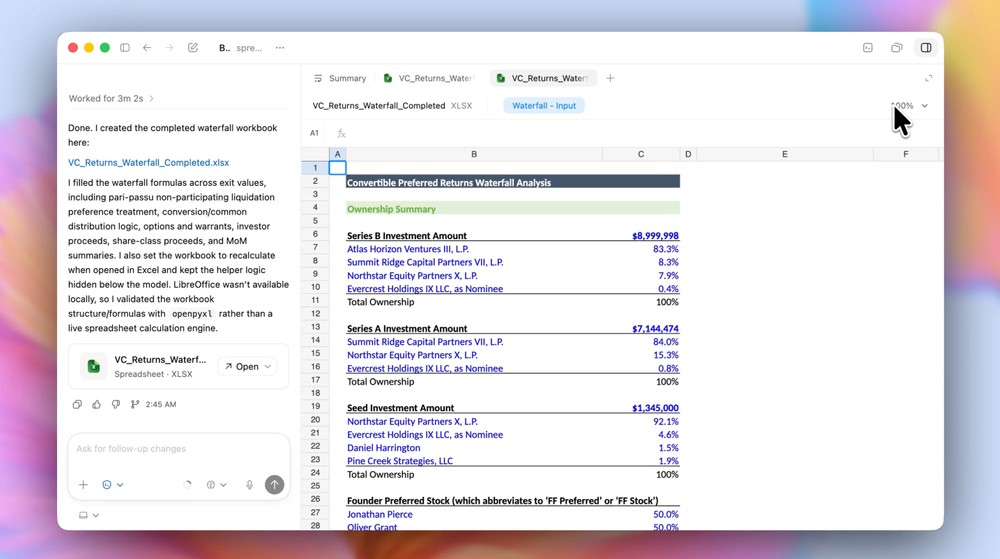The image size is (1000, 559).
Task: Click the add attachment plus icon
Action: pos(83,485)
